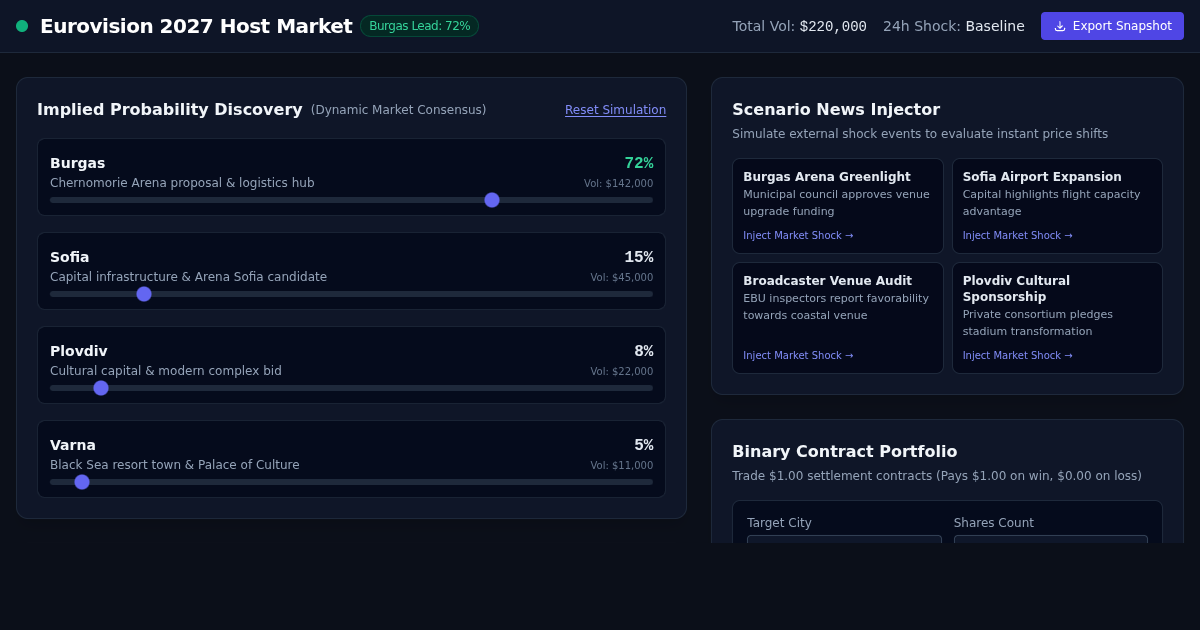Click the Sofia 15% probability value
This screenshot has width=1200, height=630.
pos(639,257)
